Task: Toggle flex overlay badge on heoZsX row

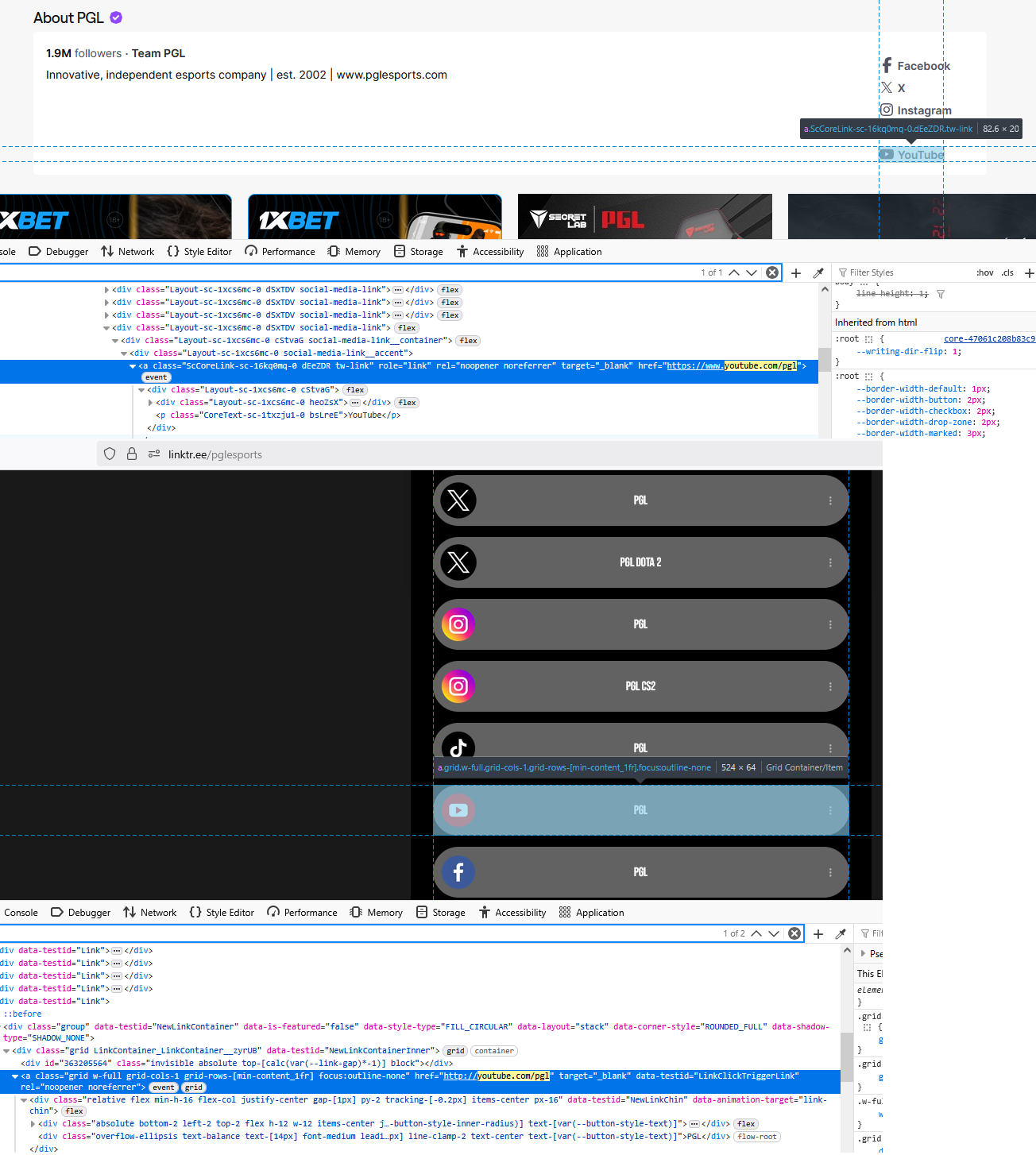Action: coord(408,403)
